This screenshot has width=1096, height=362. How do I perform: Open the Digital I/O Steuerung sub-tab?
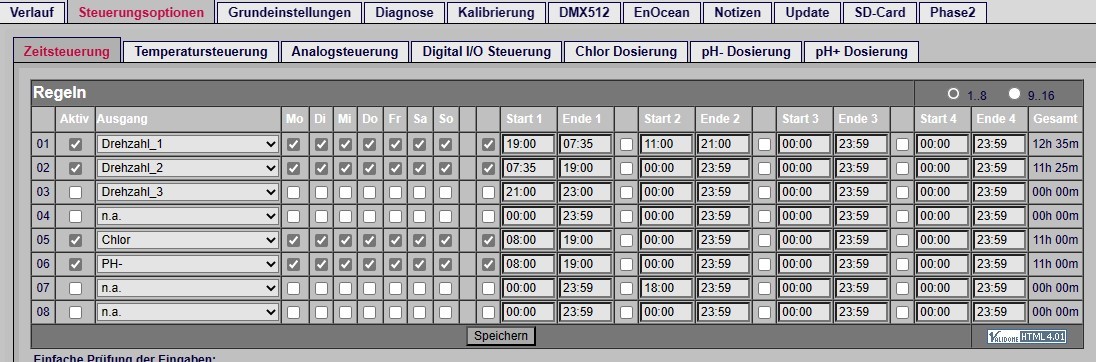click(486, 51)
